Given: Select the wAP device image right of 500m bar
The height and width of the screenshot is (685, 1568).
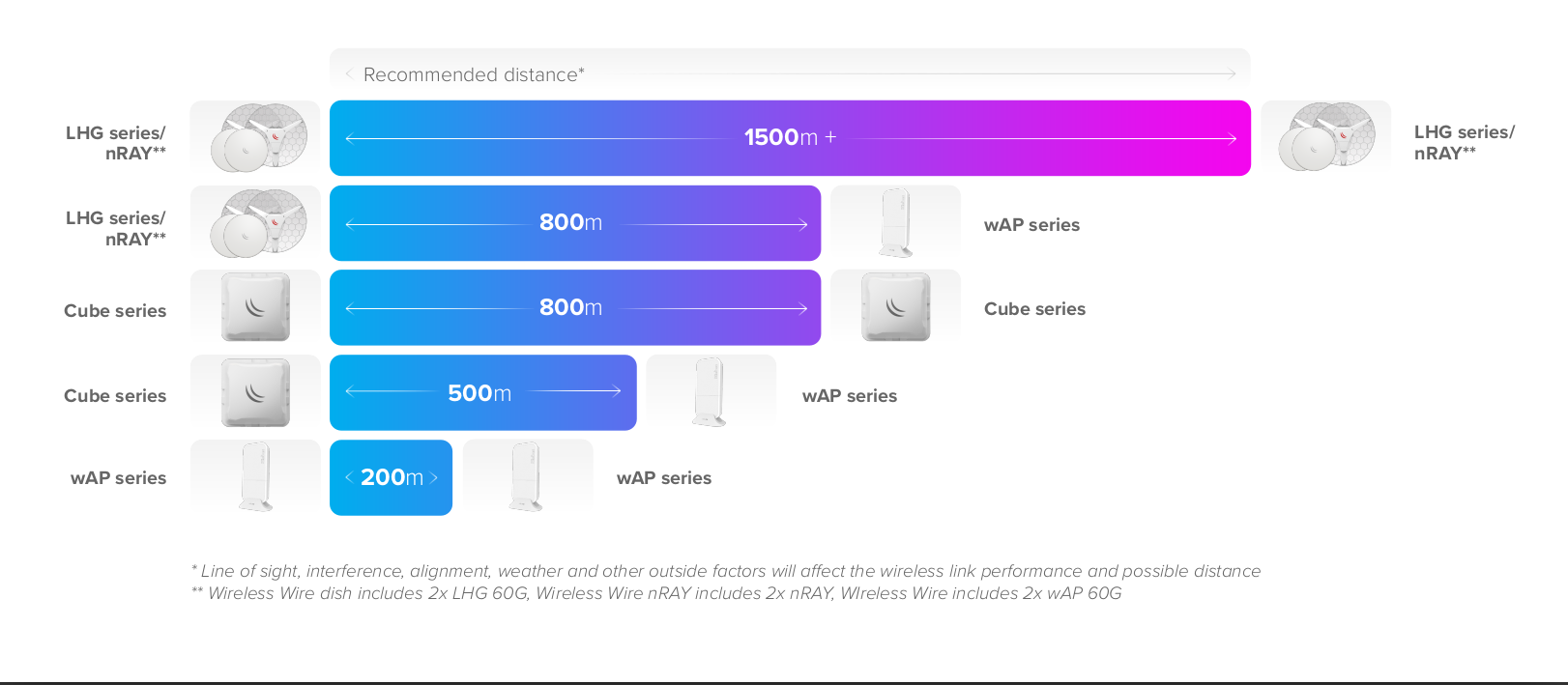Looking at the screenshot, I should click(x=711, y=392).
